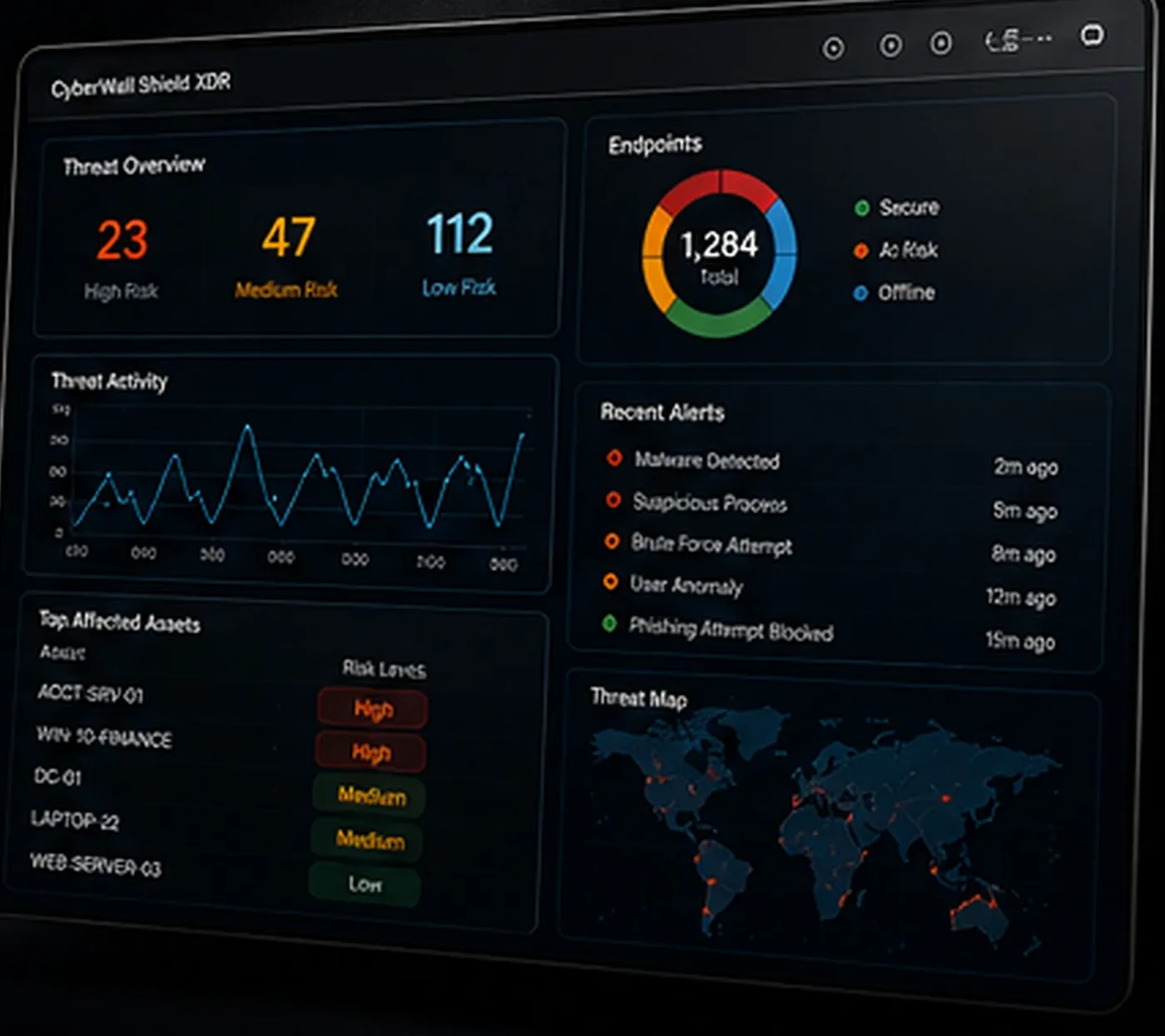Click the Offline legend label
This screenshot has height=1036, width=1165.
point(906,293)
